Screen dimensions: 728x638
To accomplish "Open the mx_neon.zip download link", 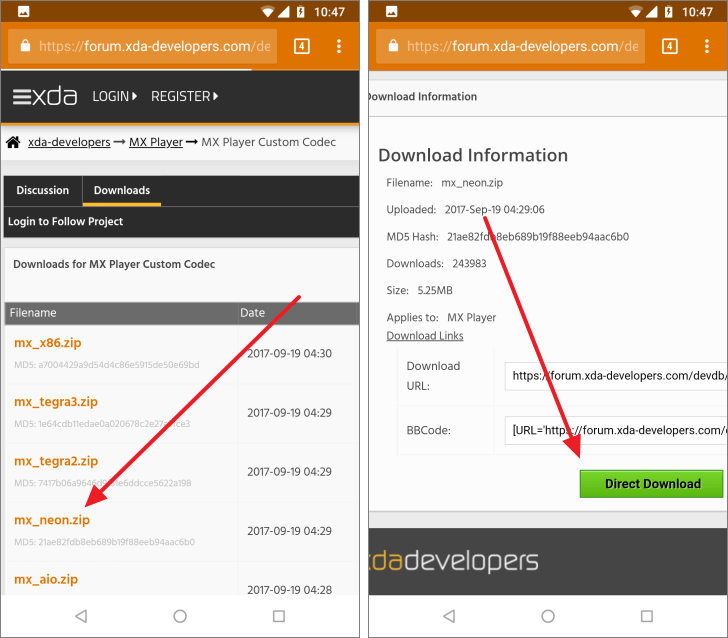I will pos(52,520).
